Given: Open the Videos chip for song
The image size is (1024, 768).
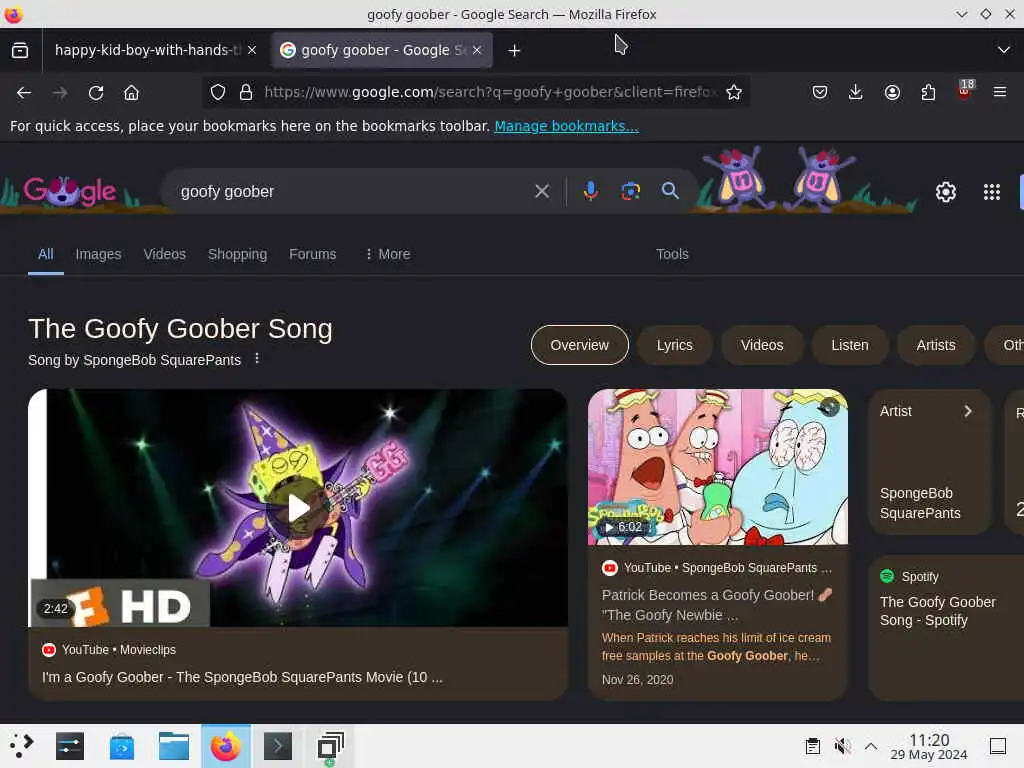Looking at the screenshot, I should coord(761,345).
